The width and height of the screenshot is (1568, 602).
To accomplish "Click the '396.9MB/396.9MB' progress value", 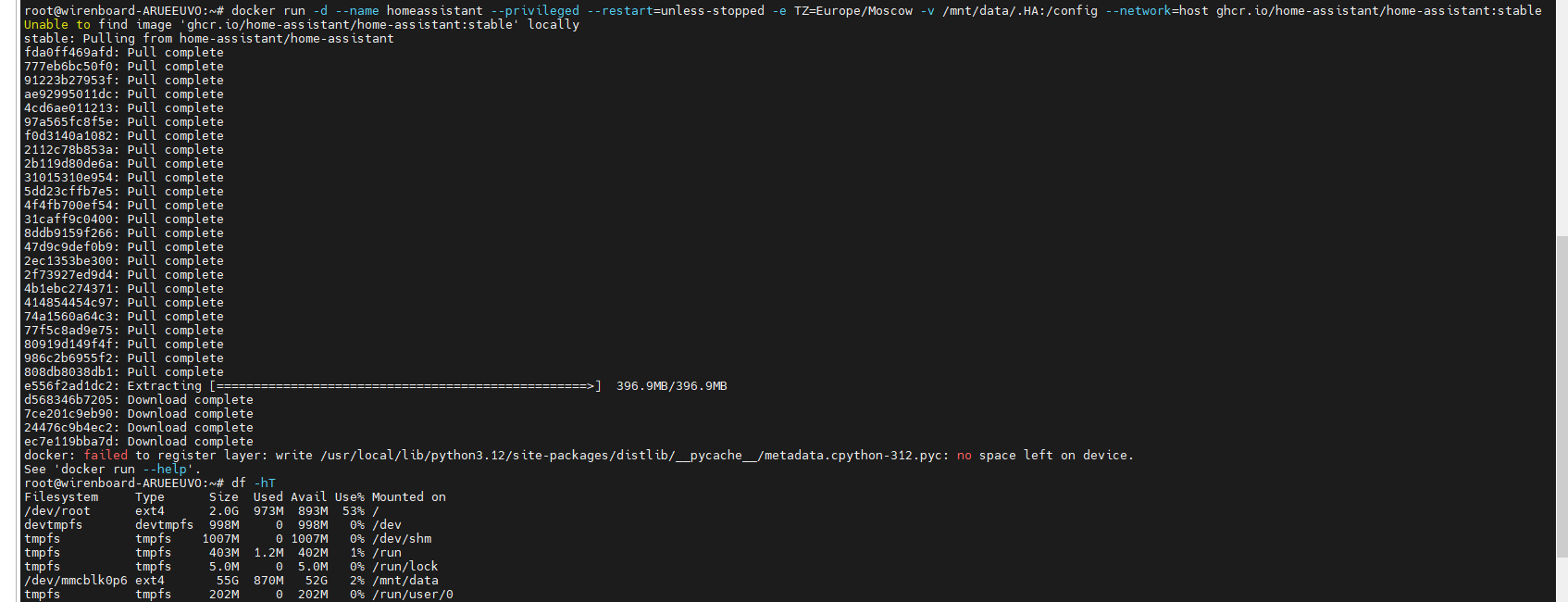I will (x=672, y=386).
